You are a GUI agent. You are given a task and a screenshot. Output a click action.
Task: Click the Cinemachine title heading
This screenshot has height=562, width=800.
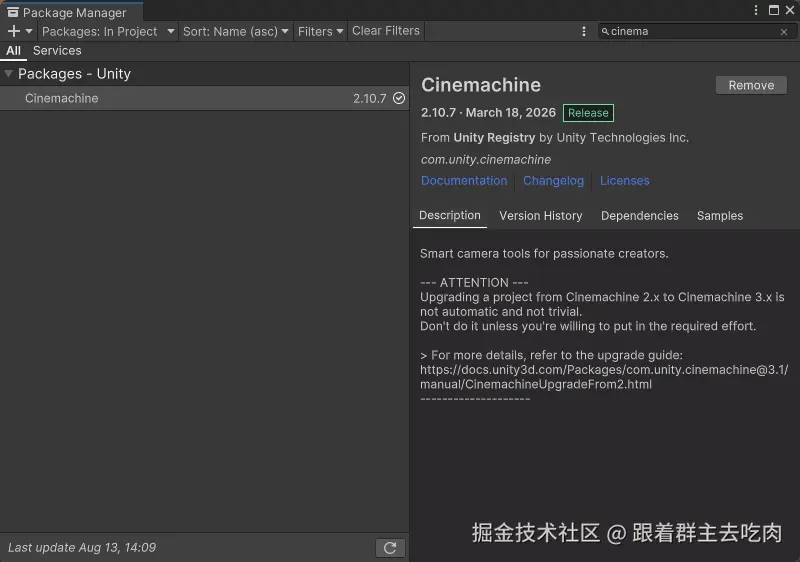click(x=481, y=85)
